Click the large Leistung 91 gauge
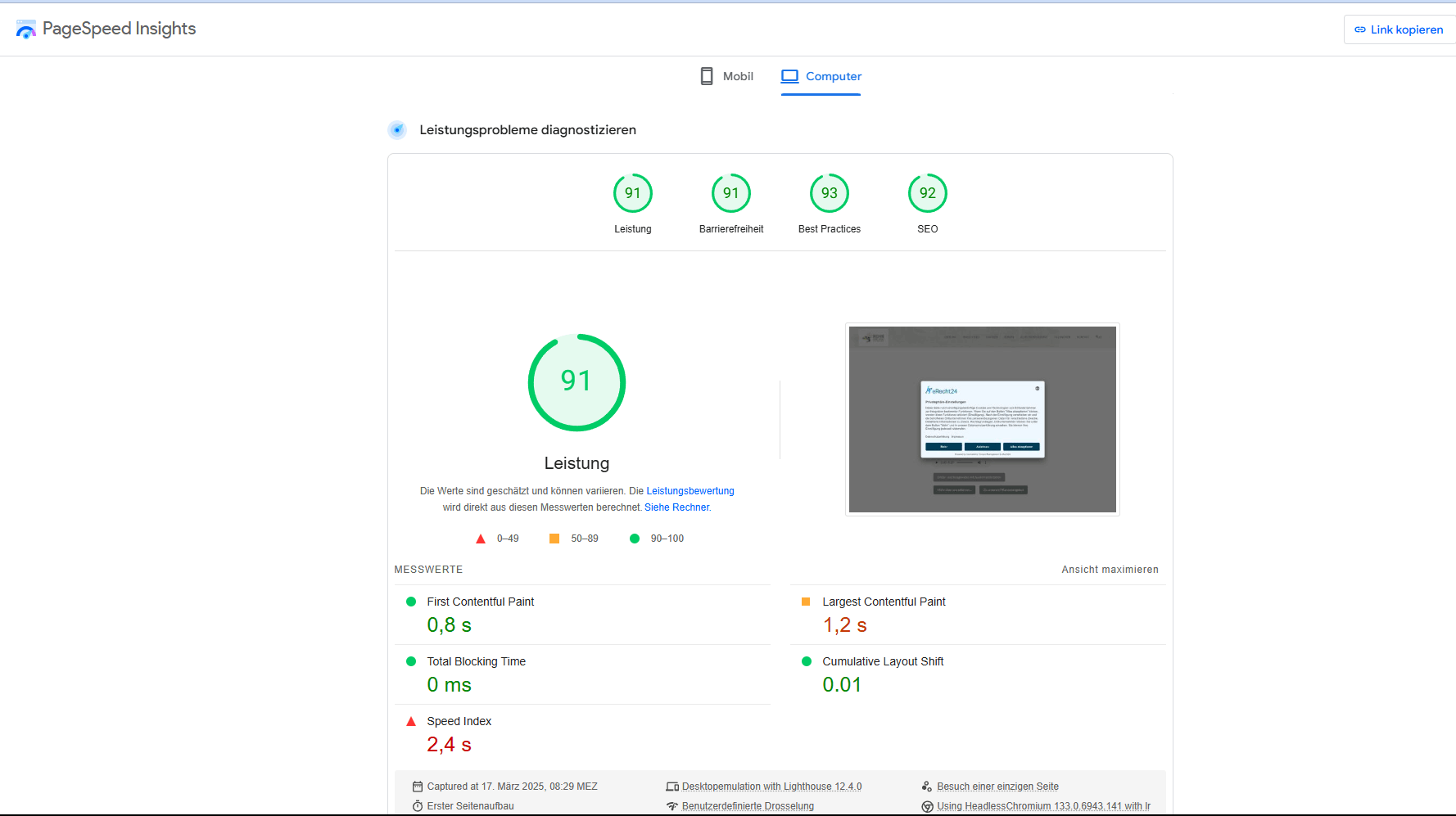 [577, 382]
